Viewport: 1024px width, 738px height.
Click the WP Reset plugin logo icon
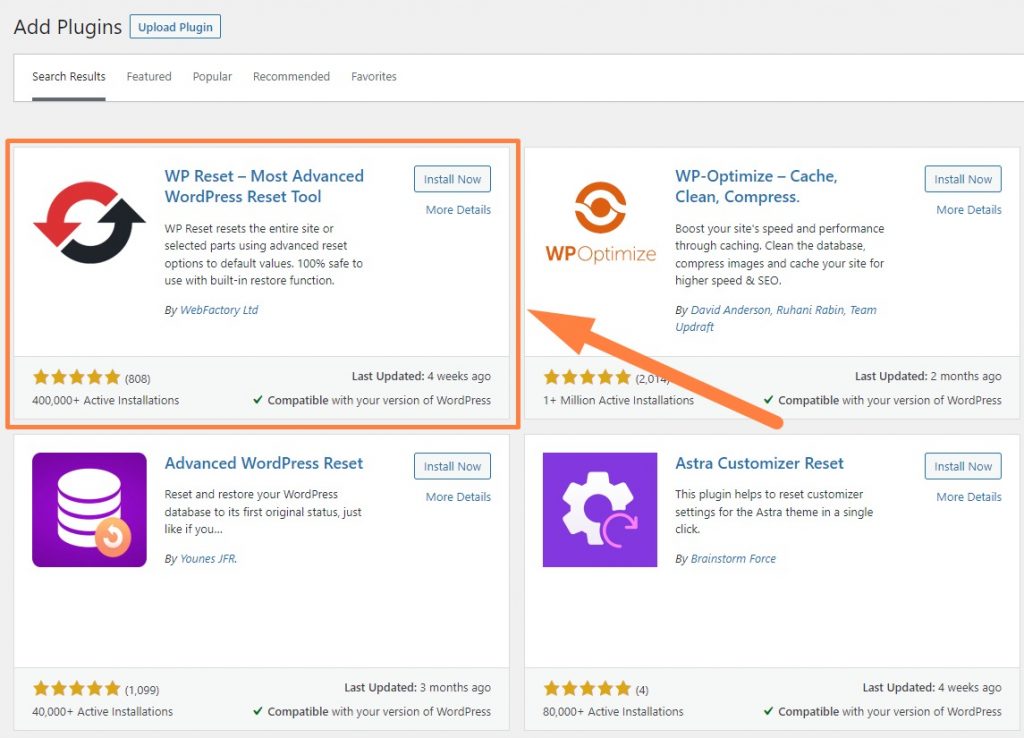(x=89, y=223)
